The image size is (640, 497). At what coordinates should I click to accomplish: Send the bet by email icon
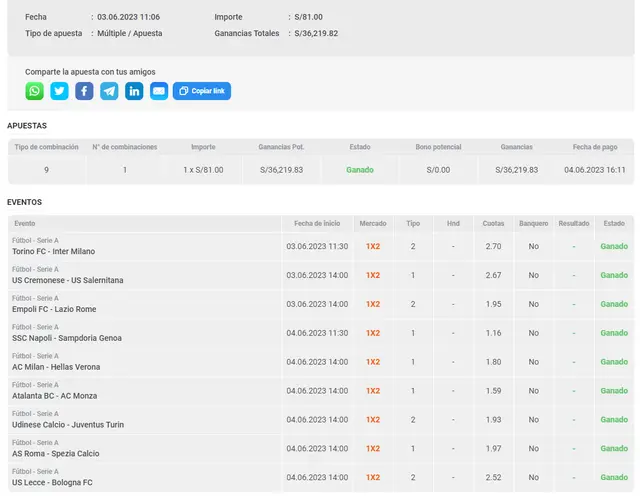[159, 91]
